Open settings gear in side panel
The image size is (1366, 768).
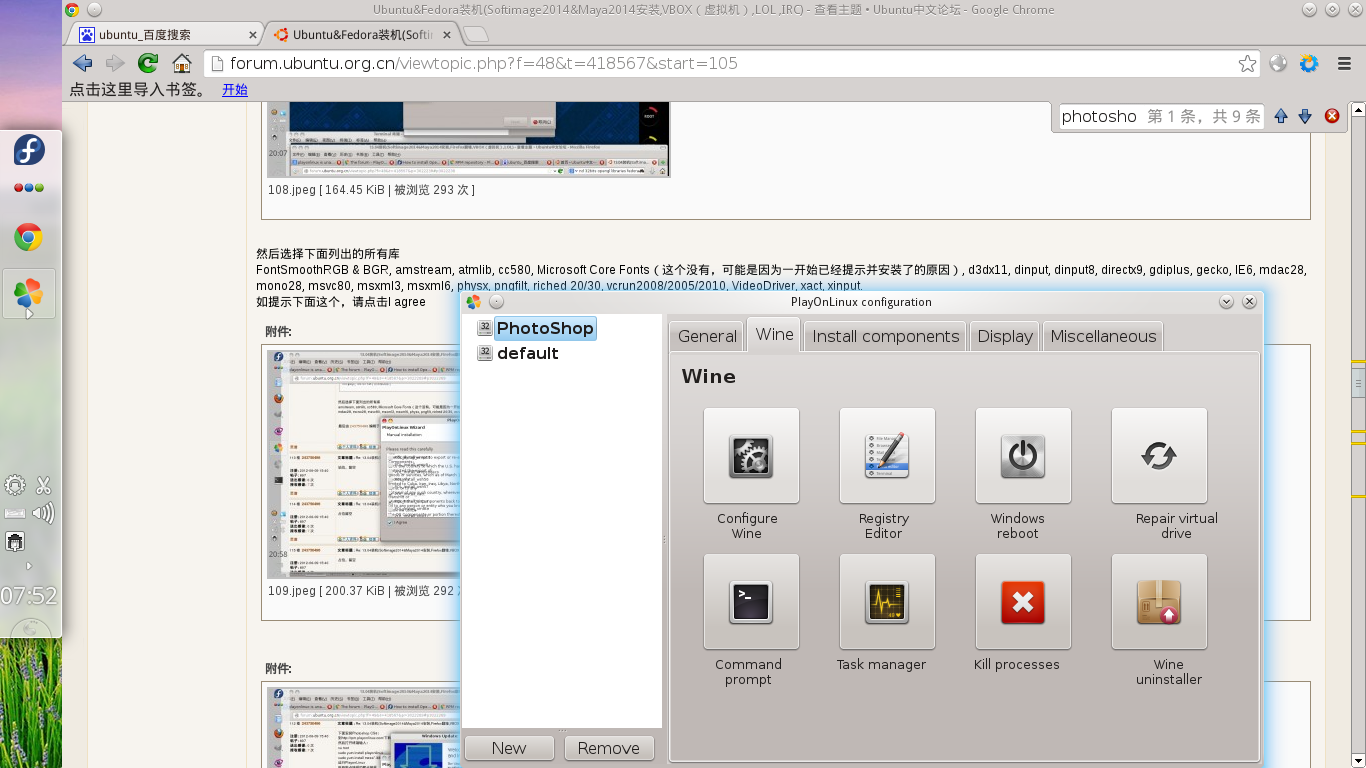click(15, 486)
